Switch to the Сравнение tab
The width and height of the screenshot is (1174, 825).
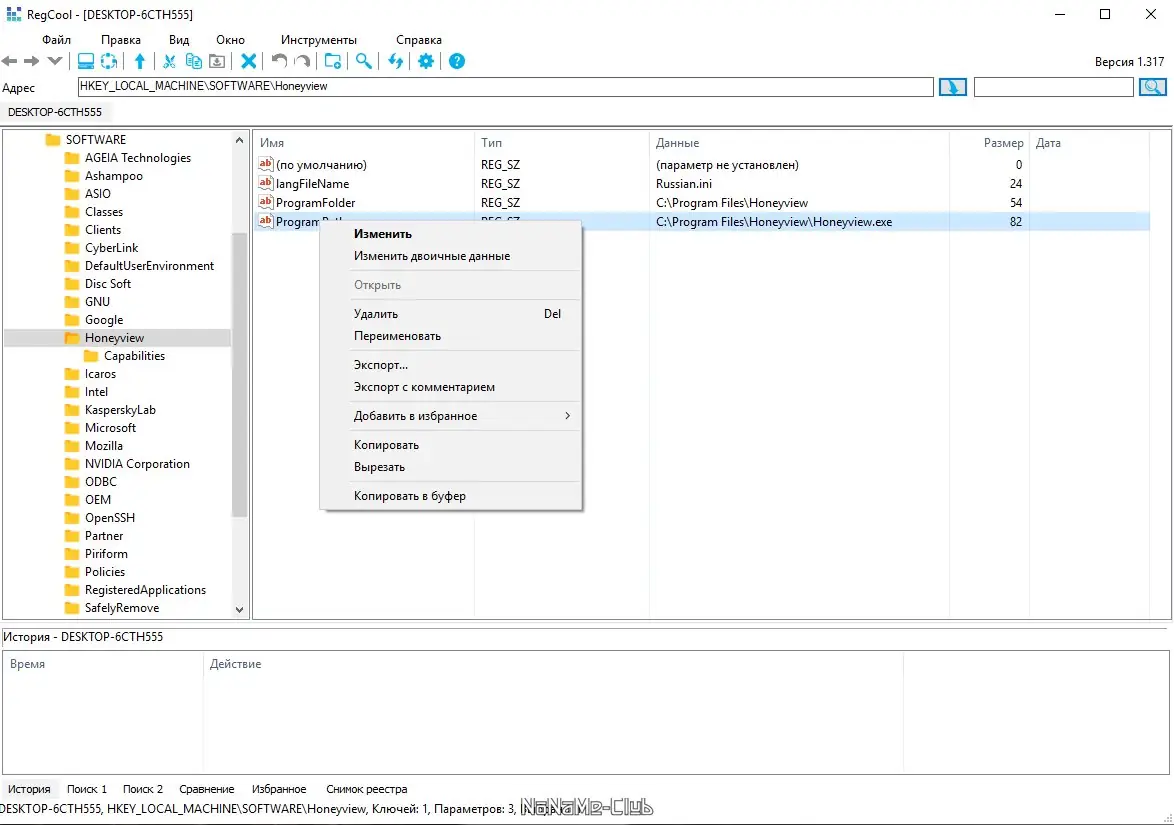[207, 788]
